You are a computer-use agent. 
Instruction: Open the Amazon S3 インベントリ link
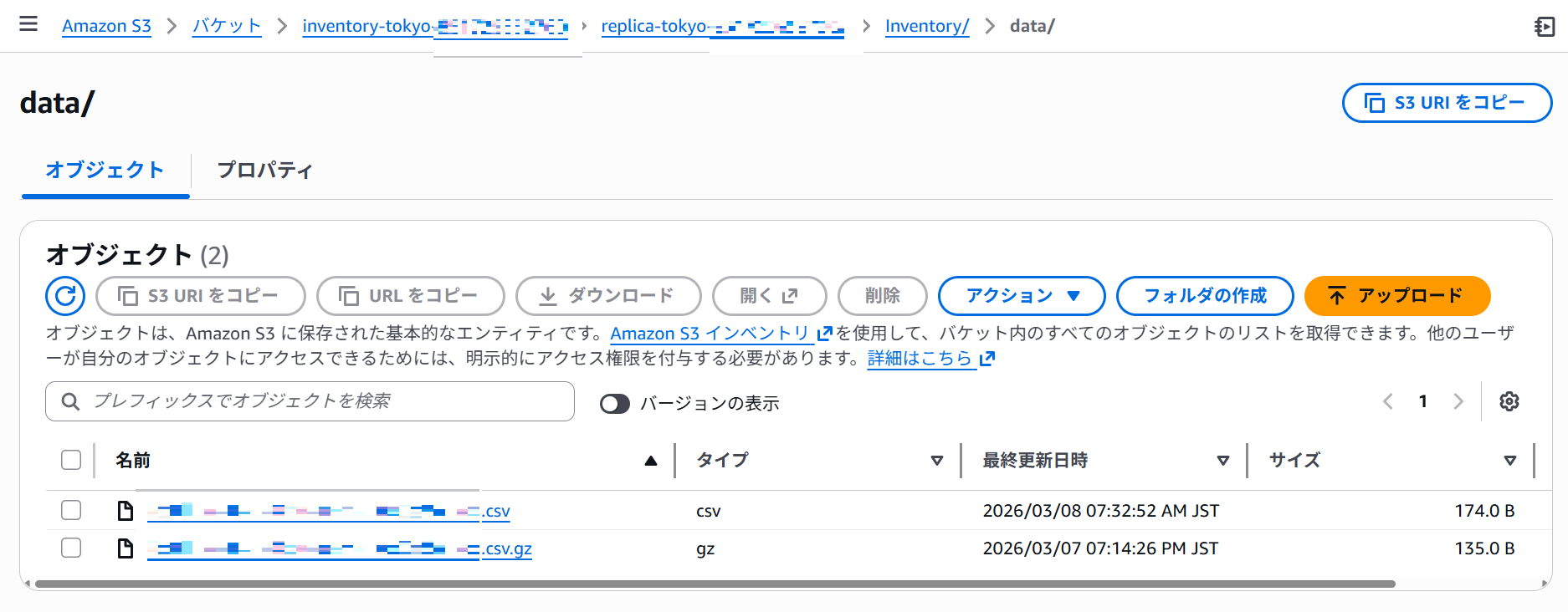coord(710,334)
